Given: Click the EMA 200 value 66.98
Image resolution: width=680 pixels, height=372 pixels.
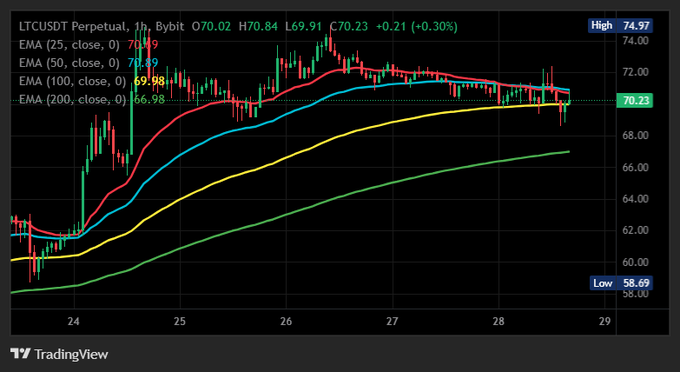Looking at the screenshot, I should 149,99.
